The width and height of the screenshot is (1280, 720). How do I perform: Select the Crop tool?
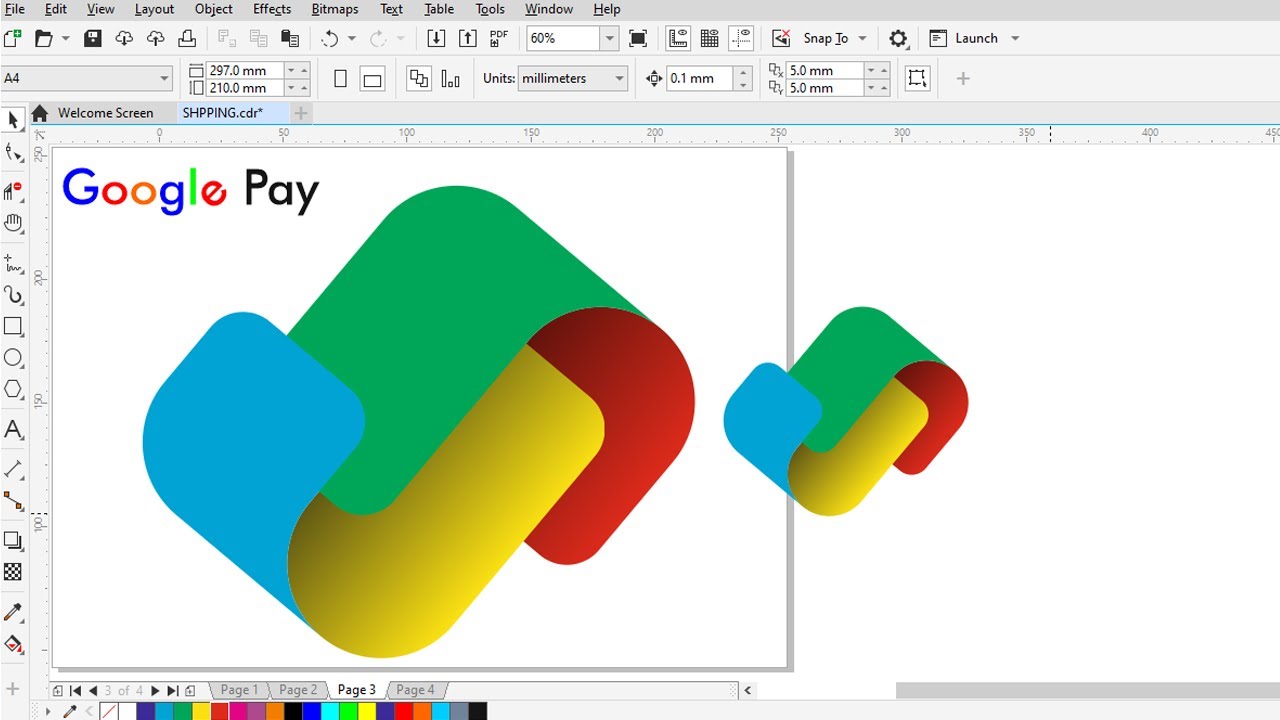pos(13,190)
